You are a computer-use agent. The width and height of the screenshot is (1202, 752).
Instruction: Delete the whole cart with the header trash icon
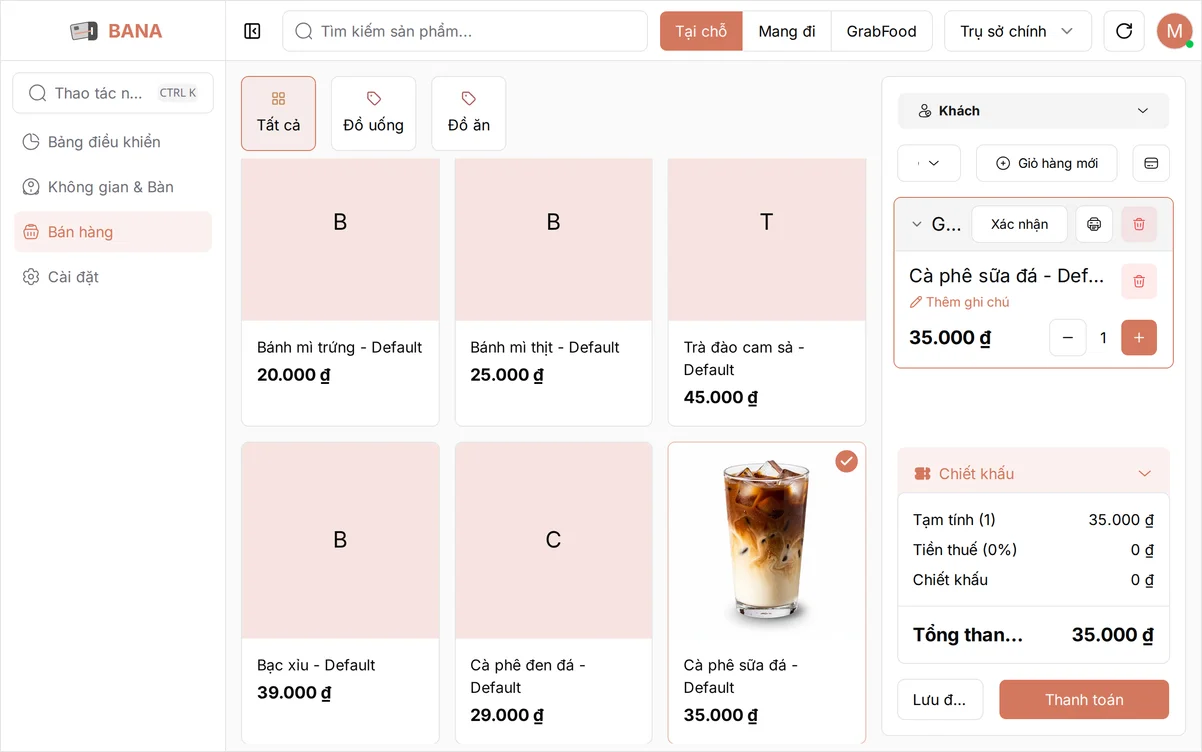pyautogui.click(x=1139, y=224)
